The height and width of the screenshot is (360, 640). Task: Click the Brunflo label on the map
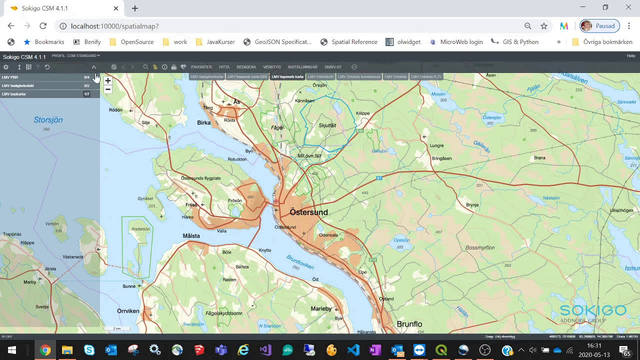pos(409,324)
